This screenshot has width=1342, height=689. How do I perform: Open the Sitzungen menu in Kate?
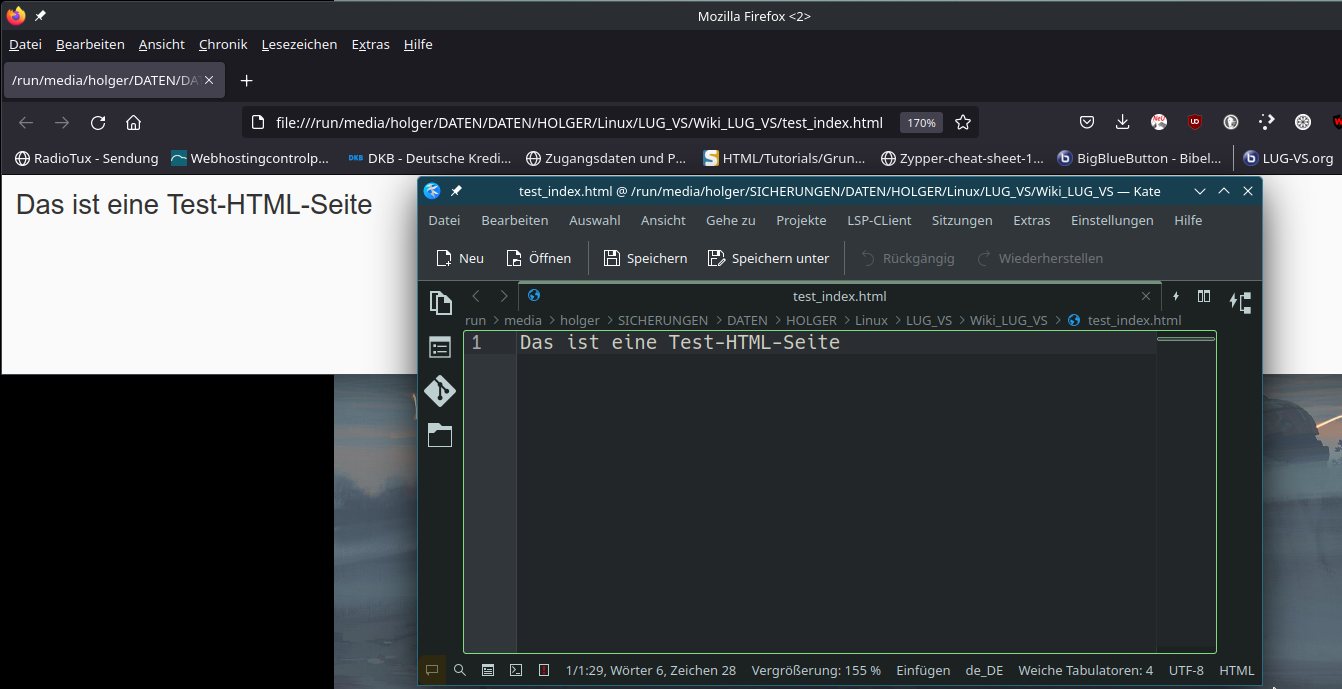coord(962,220)
